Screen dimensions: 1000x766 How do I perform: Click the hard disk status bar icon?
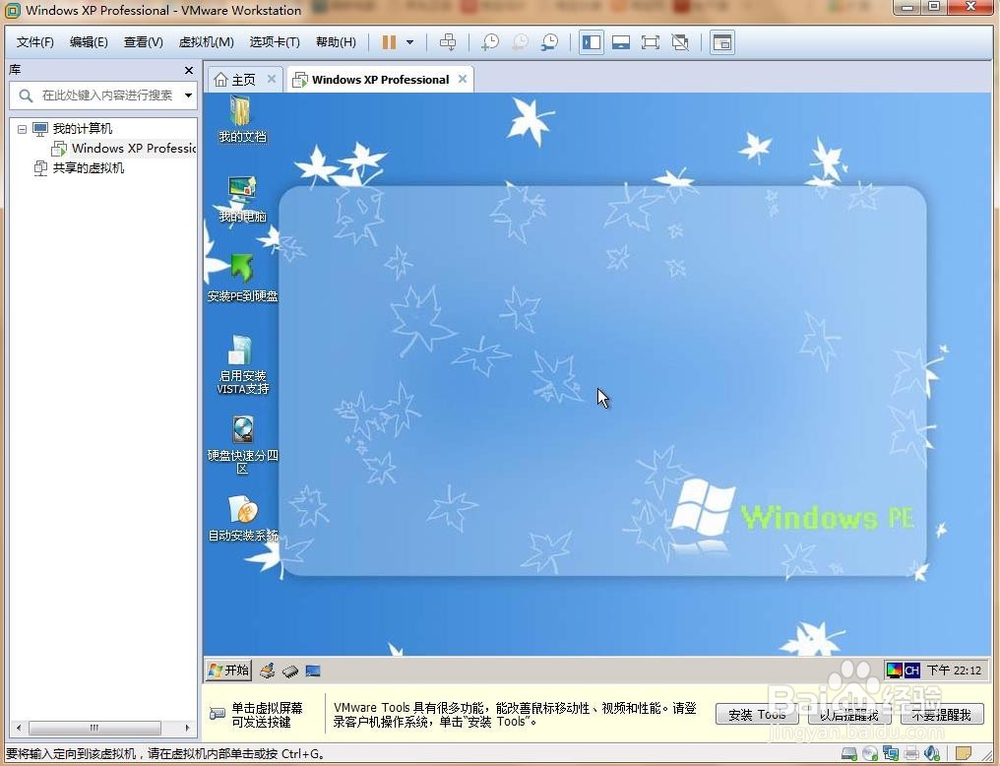click(849, 755)
